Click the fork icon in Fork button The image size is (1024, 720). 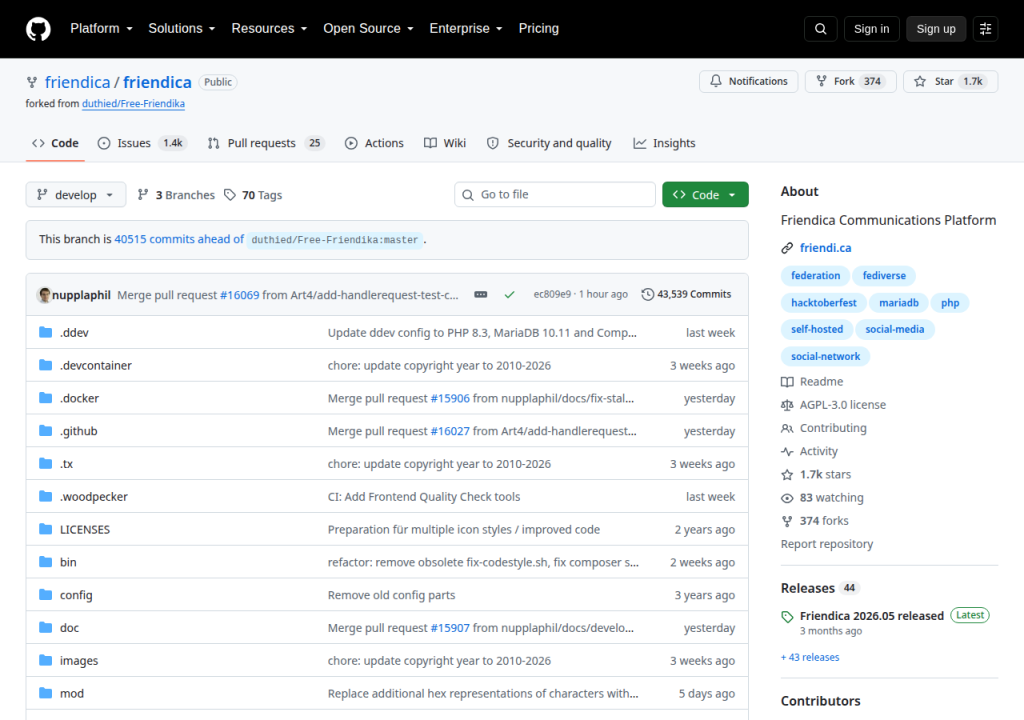[822, 81]
